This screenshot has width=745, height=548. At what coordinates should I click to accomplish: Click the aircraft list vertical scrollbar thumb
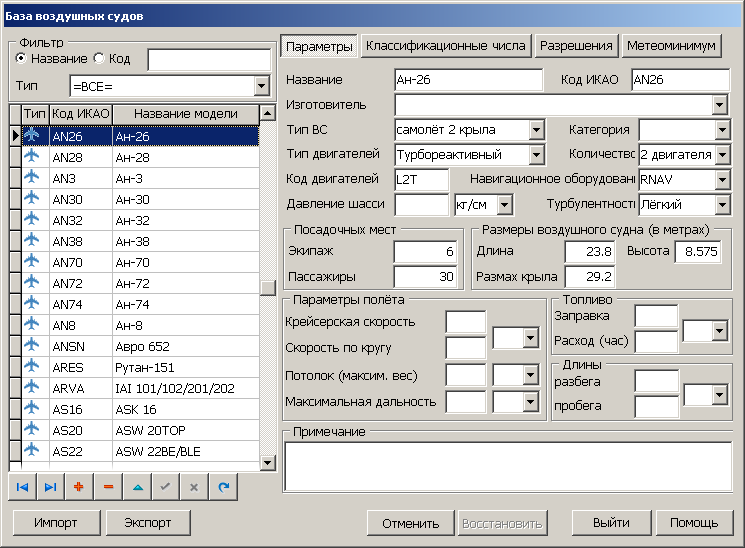coord(267,288)
